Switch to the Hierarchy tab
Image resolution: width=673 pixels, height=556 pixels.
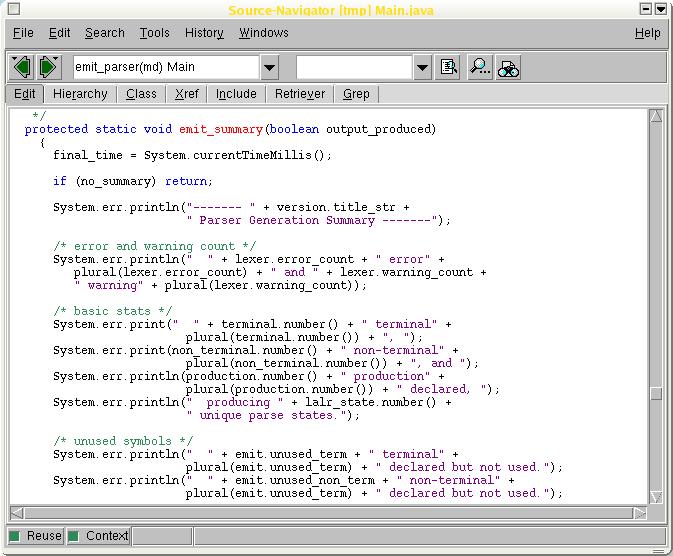click(80, 94)
